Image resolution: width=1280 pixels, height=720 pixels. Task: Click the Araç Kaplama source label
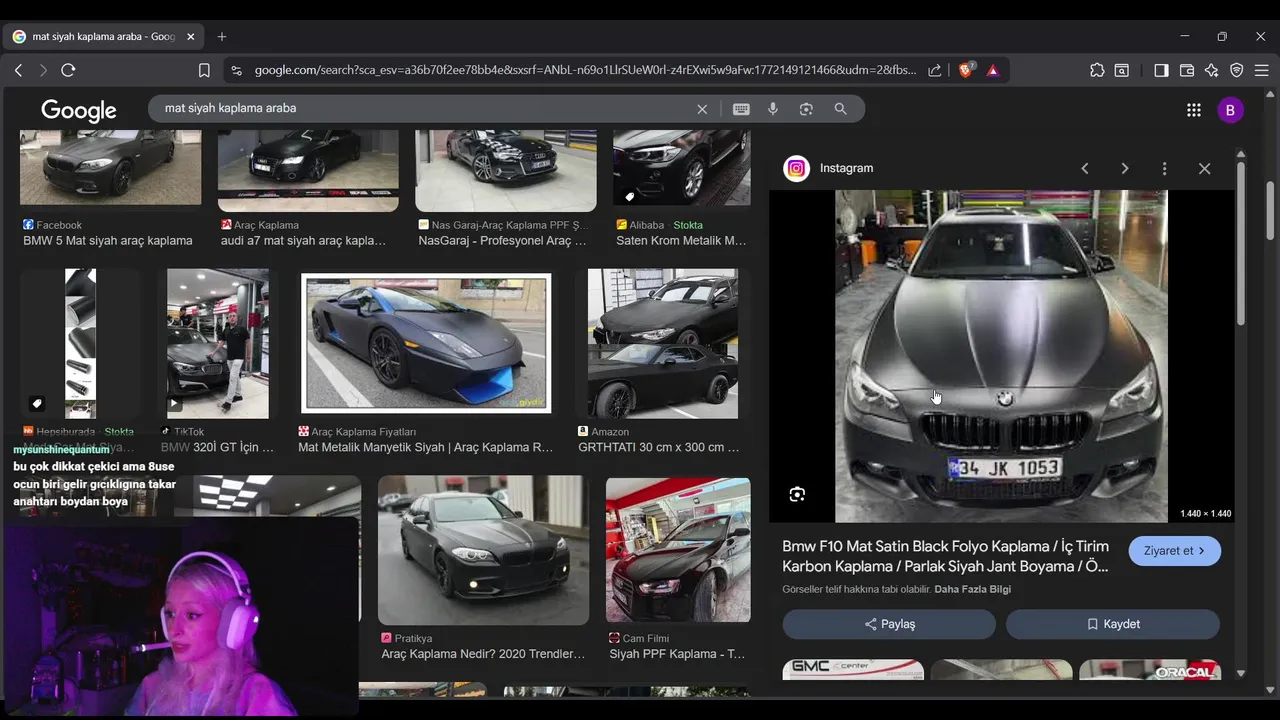tap(266, 225)
